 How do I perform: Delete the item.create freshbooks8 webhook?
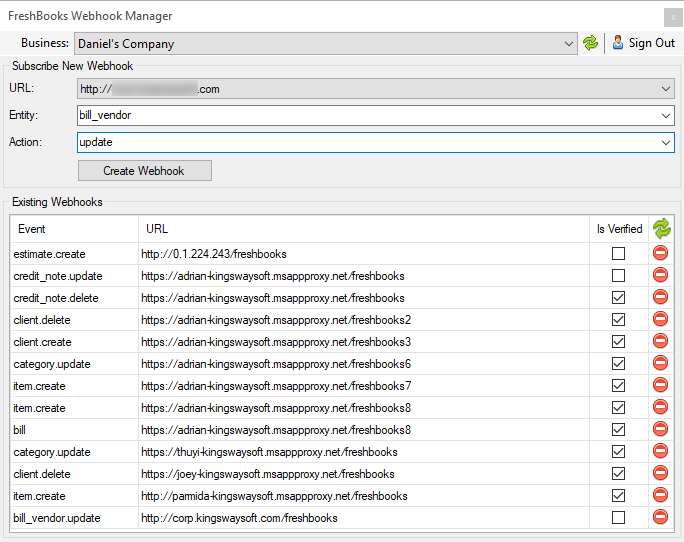[x=660, y=407]
